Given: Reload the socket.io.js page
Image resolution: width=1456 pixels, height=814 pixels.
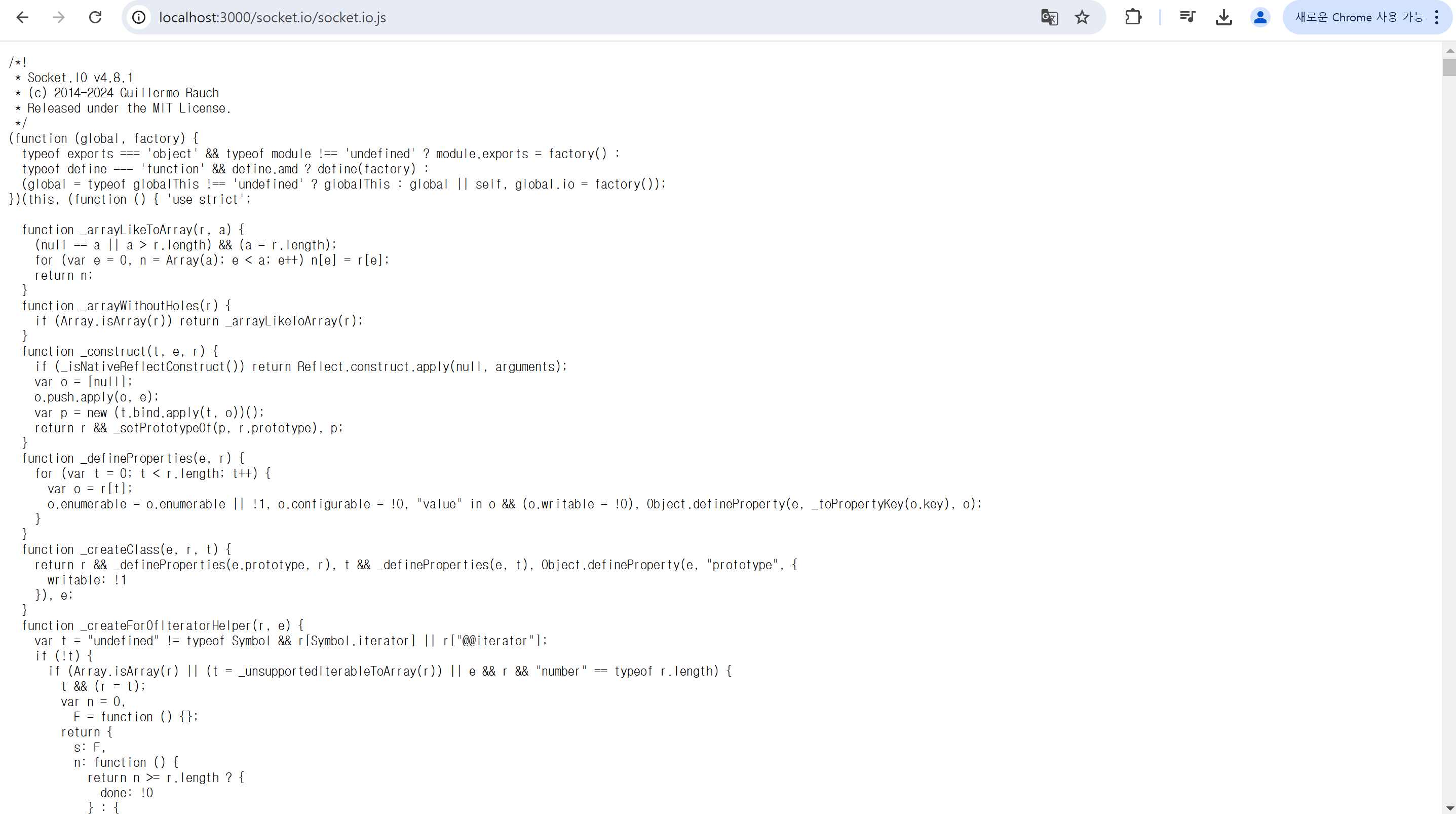Looking at the screenshot, I should tap(95, 18).
